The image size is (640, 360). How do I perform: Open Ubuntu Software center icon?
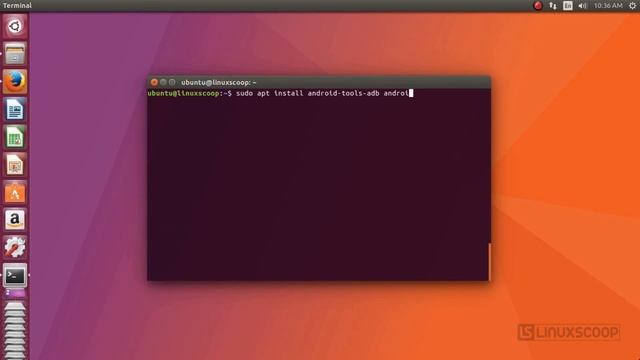tap(15, 192)
